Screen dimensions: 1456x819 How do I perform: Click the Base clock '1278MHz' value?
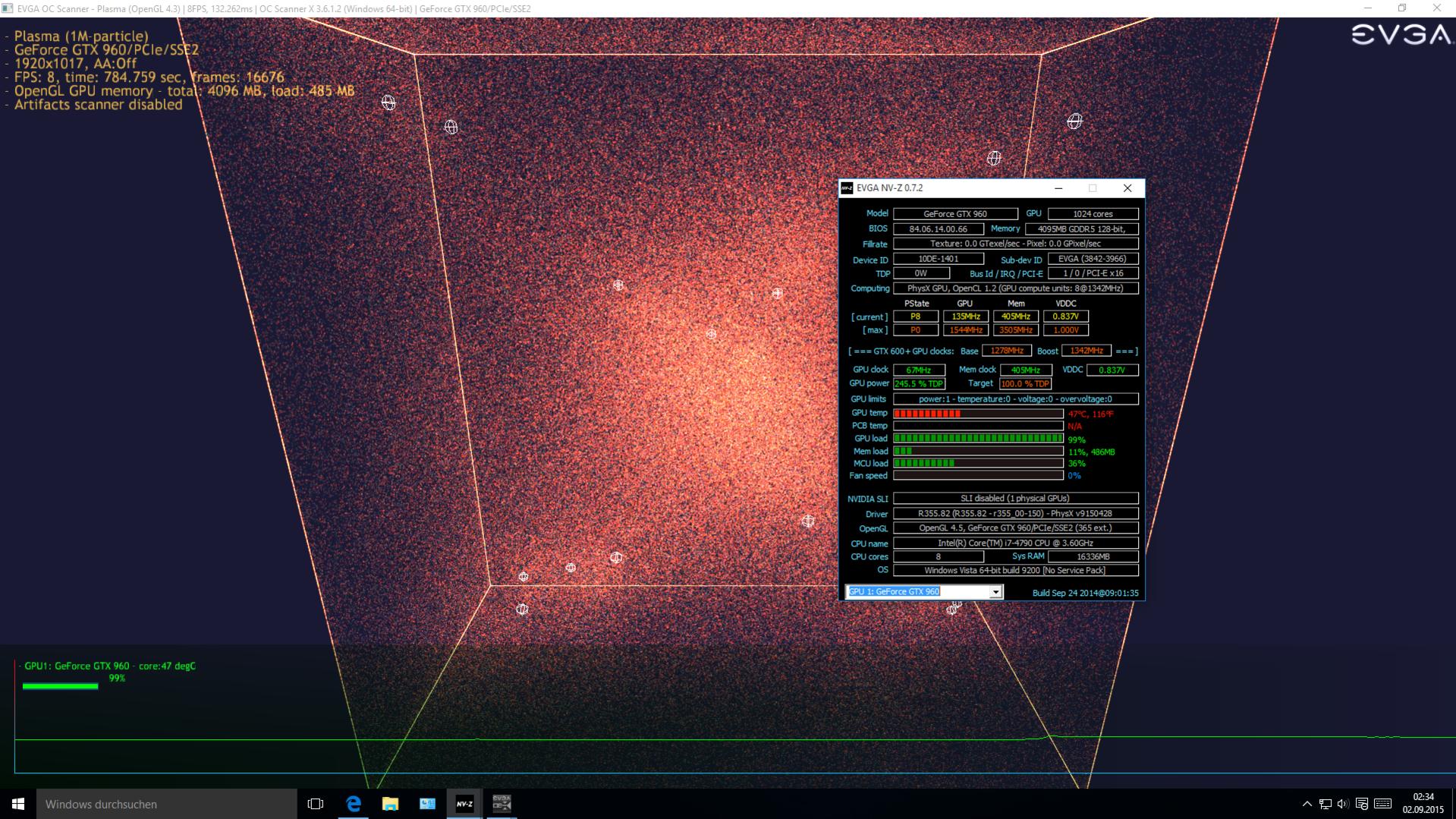tap(1007, 351)
